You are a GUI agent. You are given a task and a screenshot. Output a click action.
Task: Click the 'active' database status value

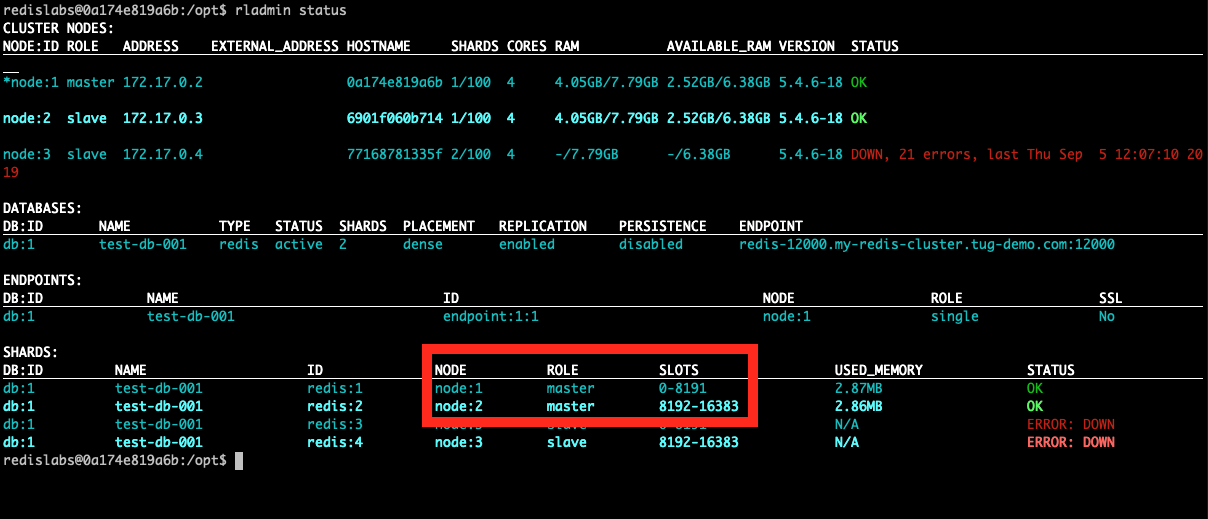pyautogui.click(x=299, y=244)
